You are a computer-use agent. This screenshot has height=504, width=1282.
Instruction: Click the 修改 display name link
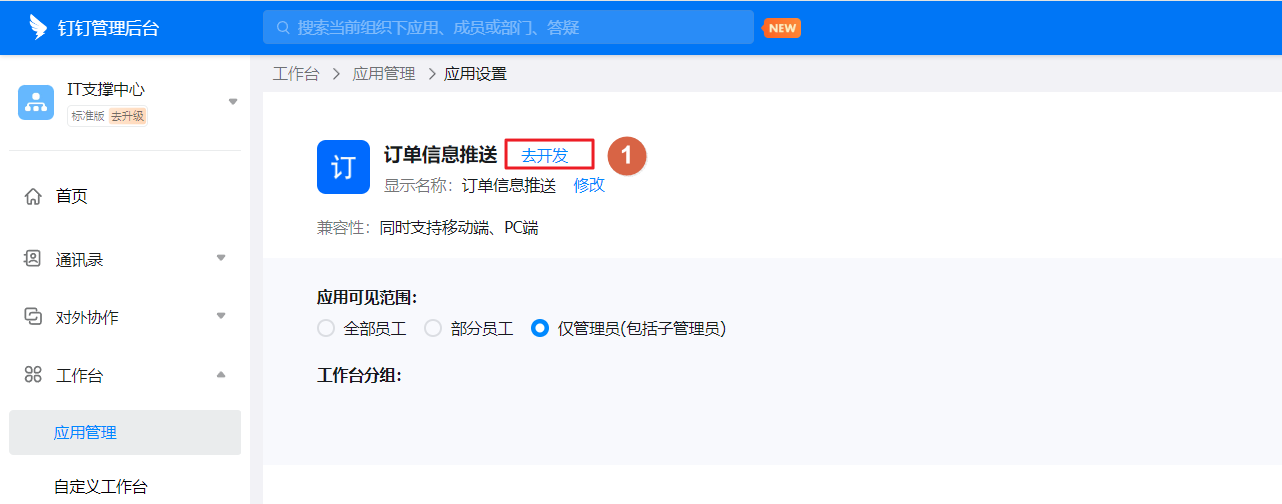pyautogui.click(x=589, y=185)
